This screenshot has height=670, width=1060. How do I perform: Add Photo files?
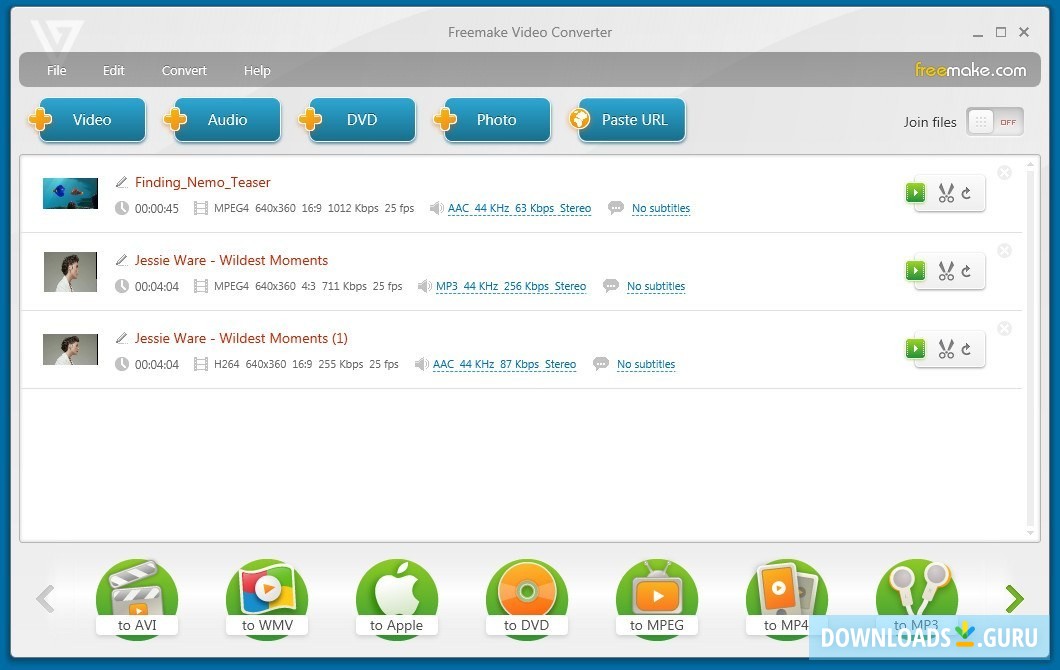click(x=497, y=120)
